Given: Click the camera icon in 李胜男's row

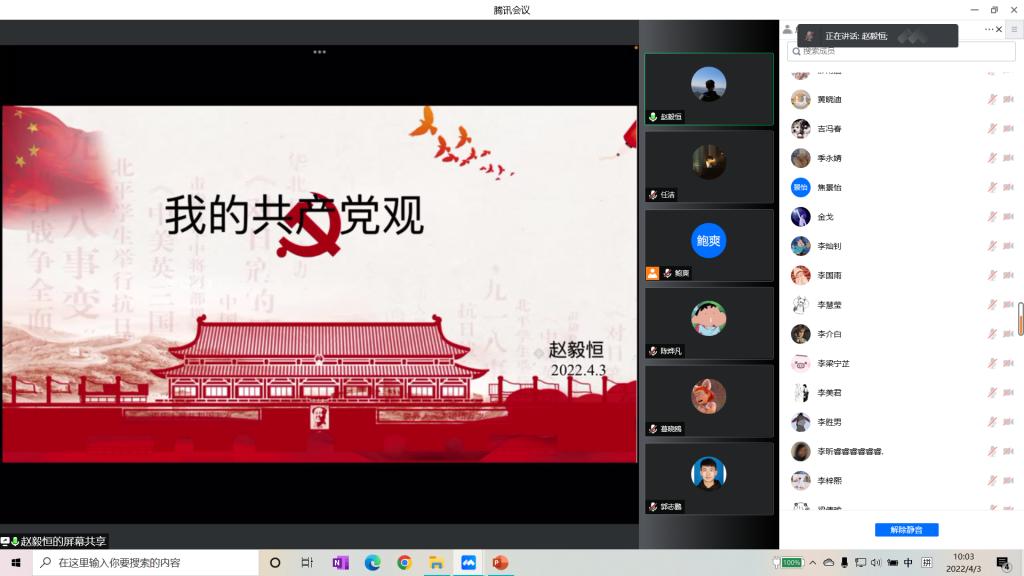Looking at the screenshot, I should click(1008, 422).
